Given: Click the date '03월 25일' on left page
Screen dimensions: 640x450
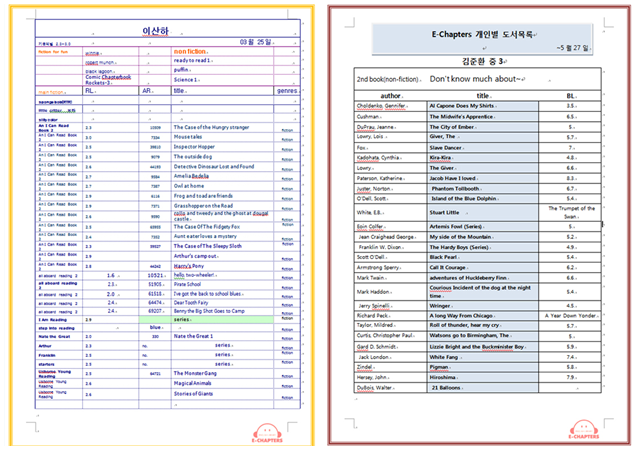Looking at the screenshot, I should (x=257, y=42).
